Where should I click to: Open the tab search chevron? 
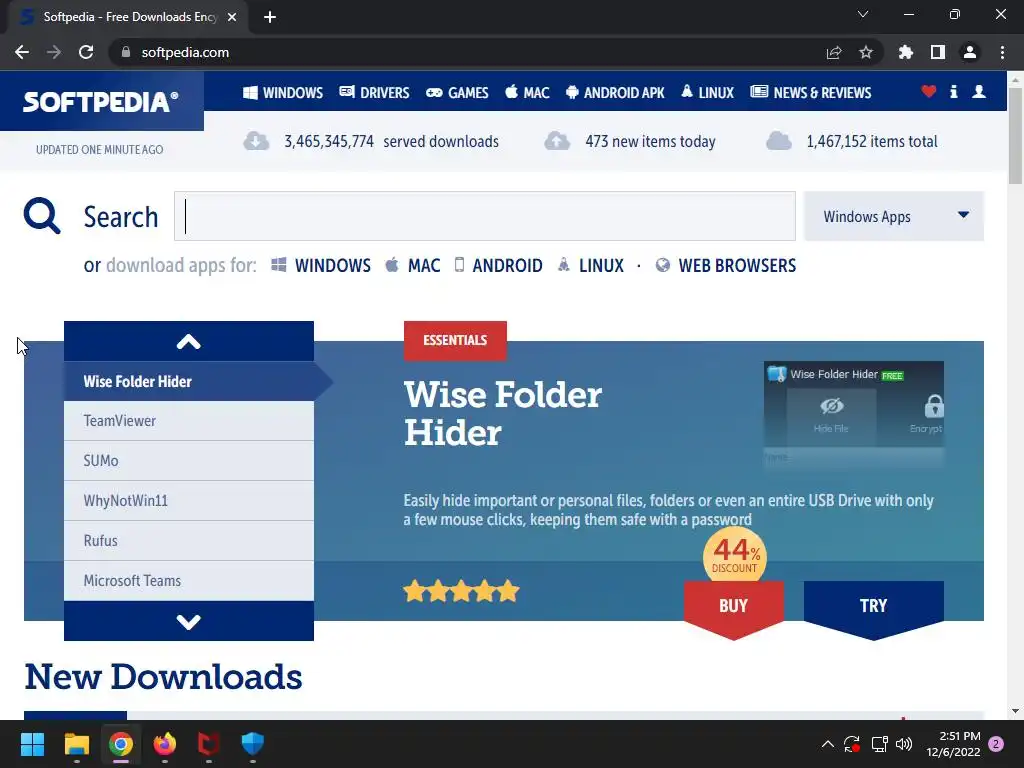[x=863, y=14]
